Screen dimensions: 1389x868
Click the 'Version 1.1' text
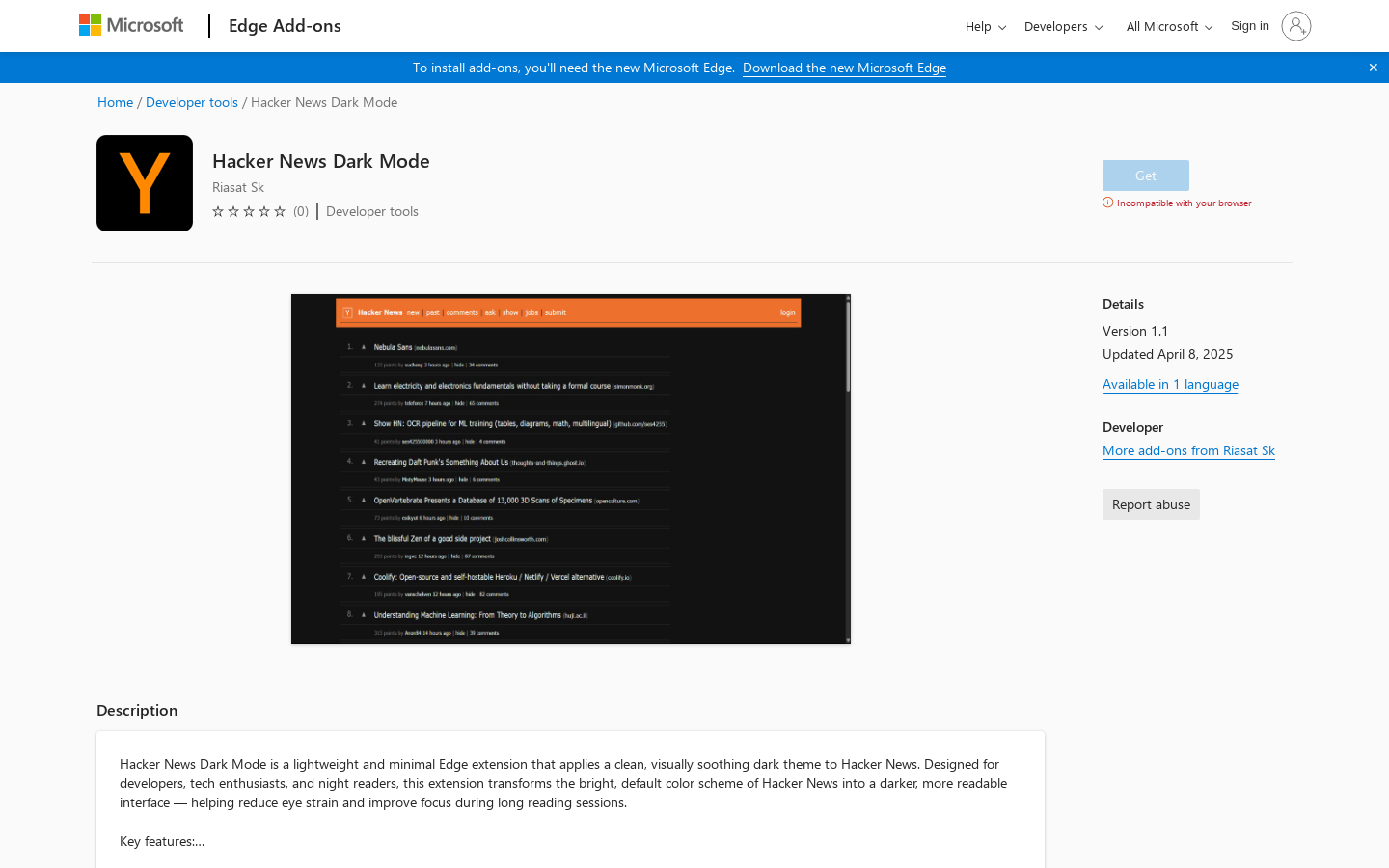tap(1135, 331)
